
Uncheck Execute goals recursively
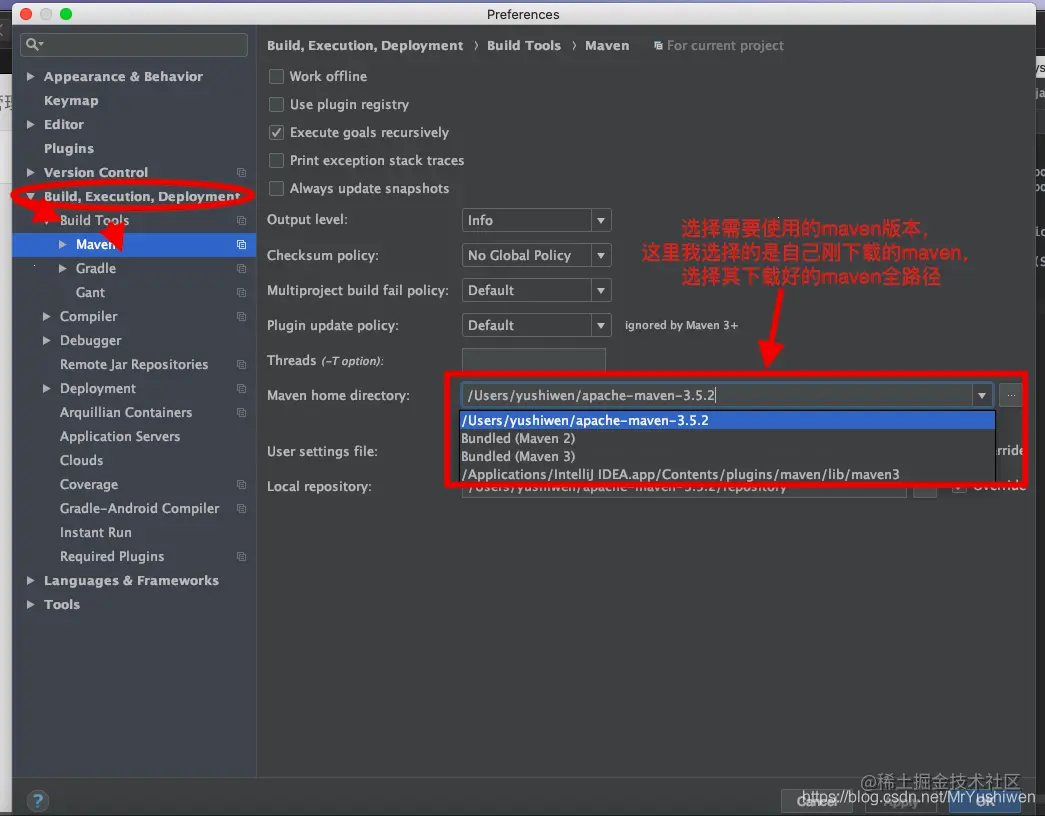click(x=276, y=133)
